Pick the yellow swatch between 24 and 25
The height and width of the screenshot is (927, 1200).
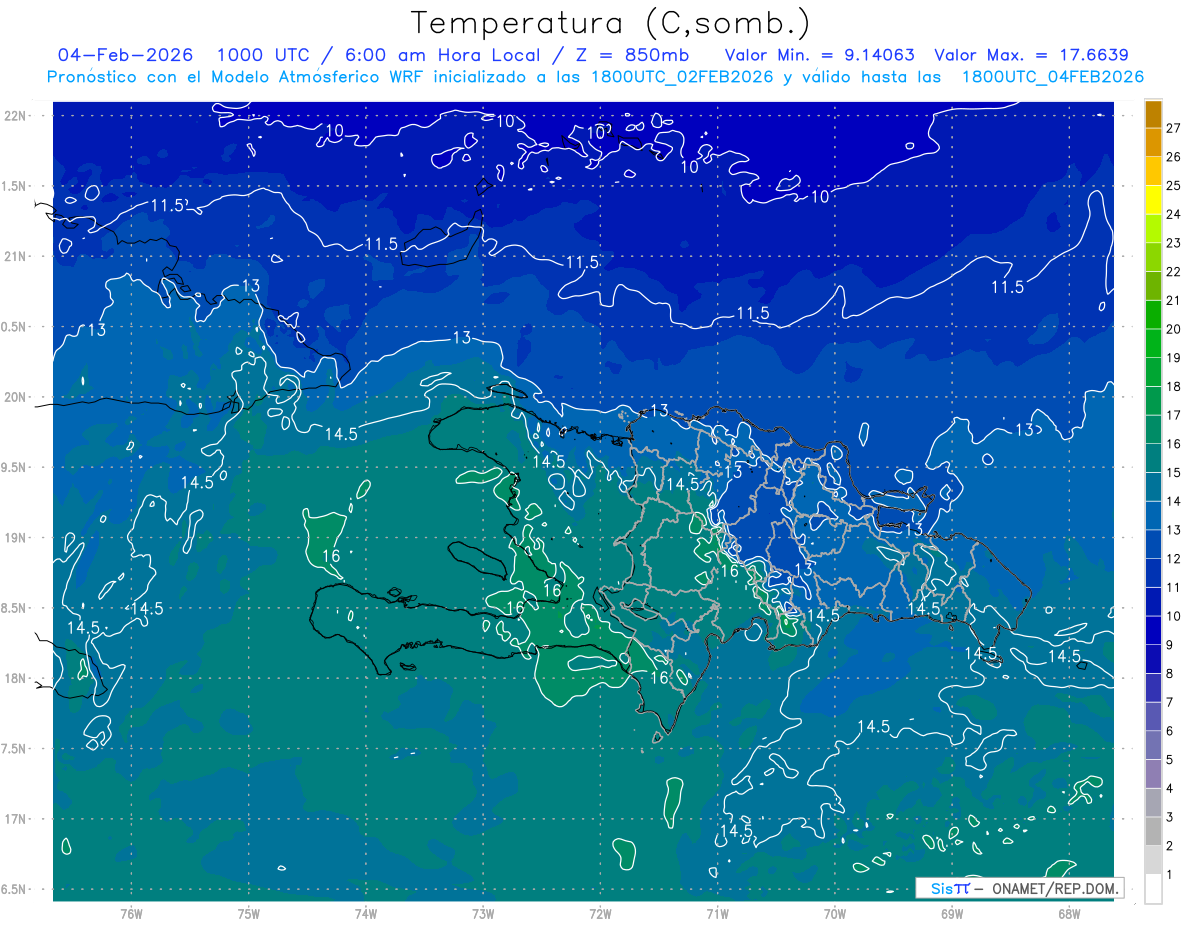(x=1153, y=200)
